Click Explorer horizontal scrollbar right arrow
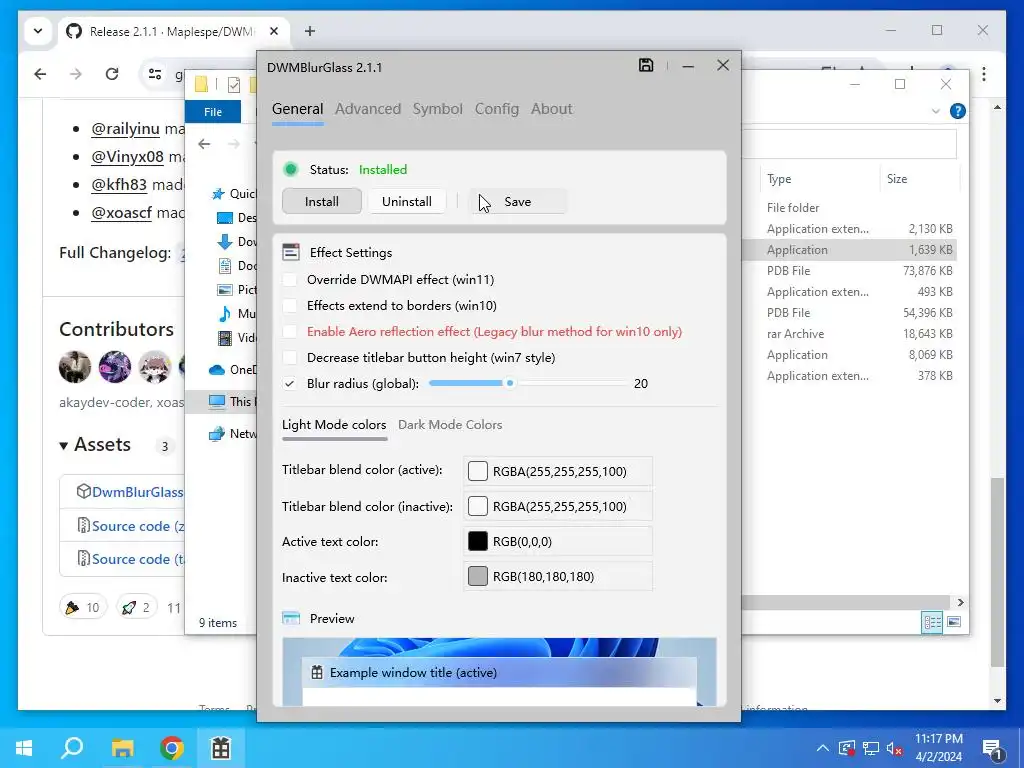This screenshot has width=1024, height=768. tap(960, 602)
